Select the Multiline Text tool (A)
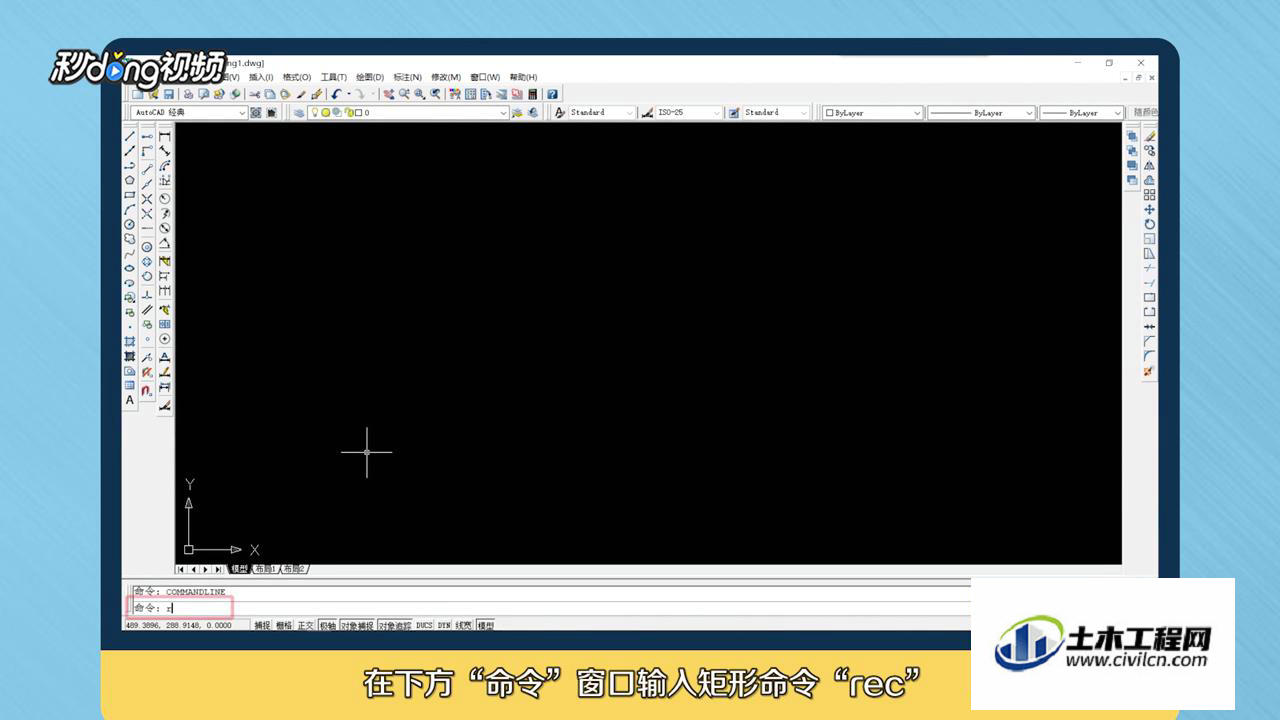This screenshot has height=720, width=1280. coord(130,400)
